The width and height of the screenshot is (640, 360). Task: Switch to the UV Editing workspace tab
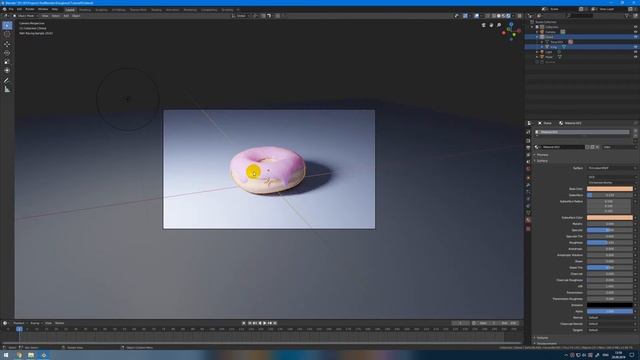pyautogui.click(x=119, y=9)
